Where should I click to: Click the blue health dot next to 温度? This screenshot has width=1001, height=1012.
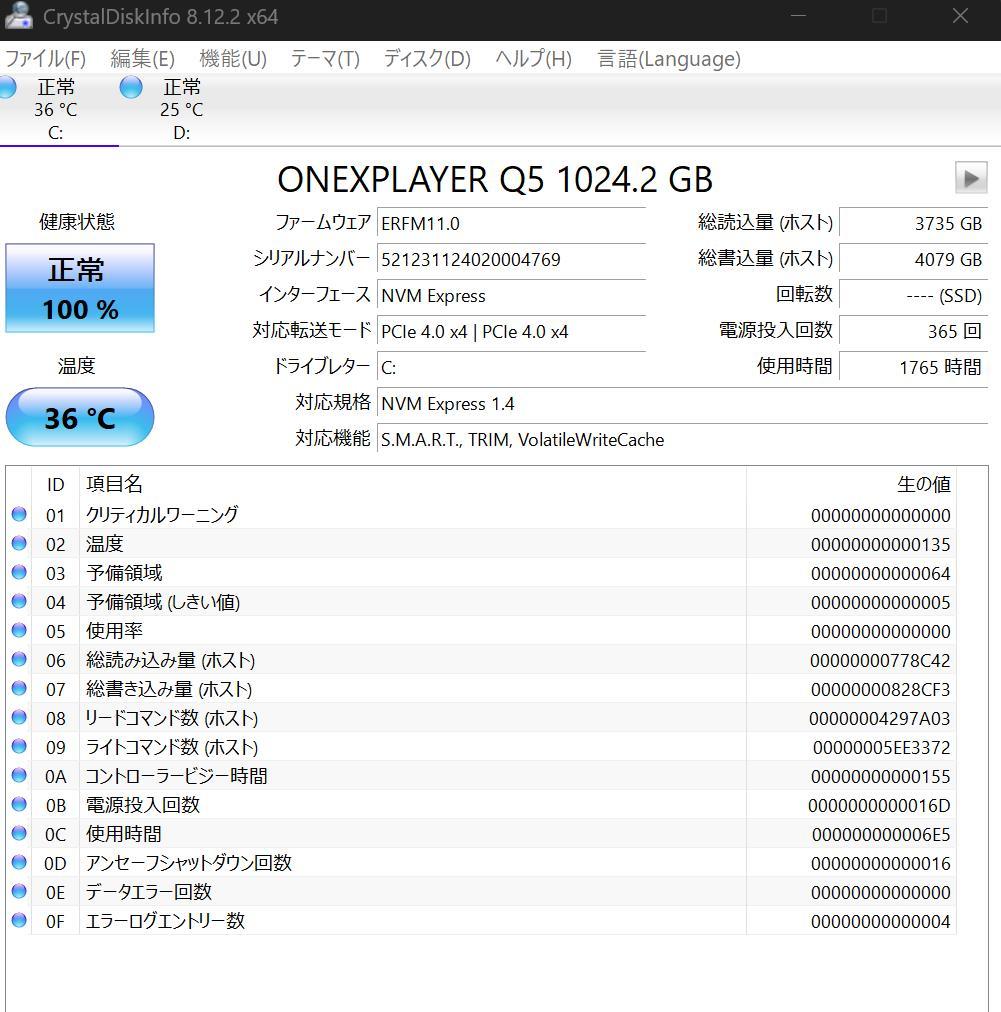click(19, 543)
